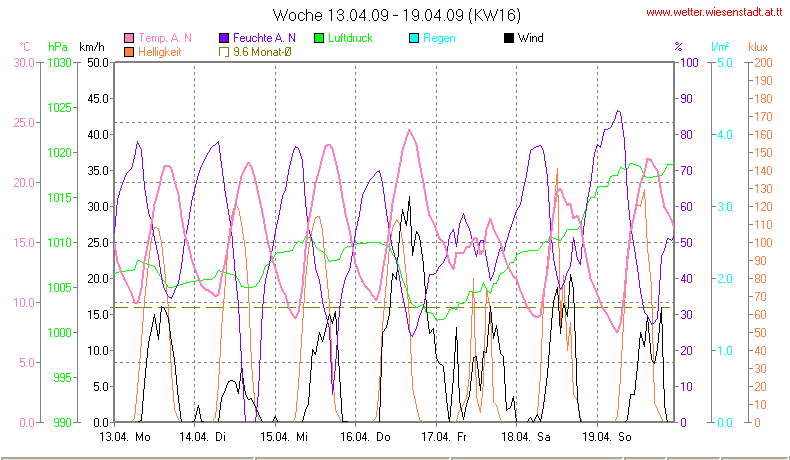
Task: Click the 995 value on pressure axis
Action: (62, 377)
